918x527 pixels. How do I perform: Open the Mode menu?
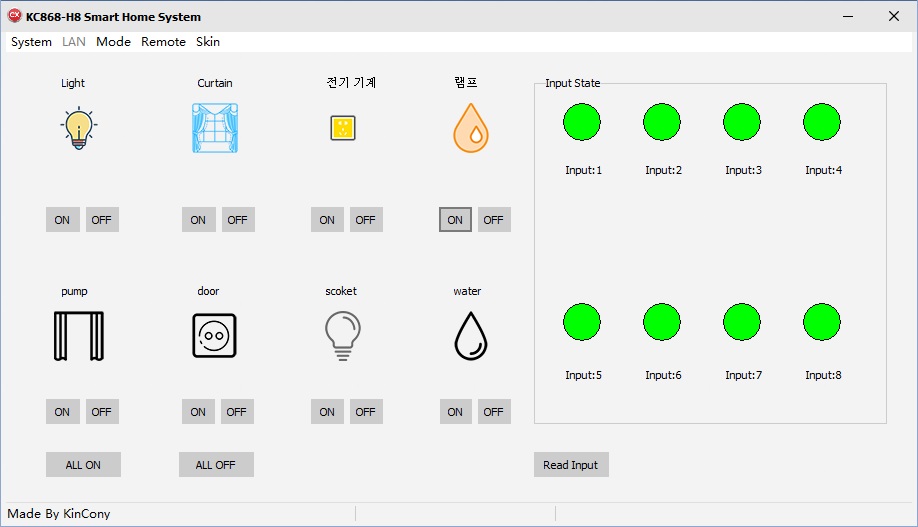(x=113, y=42)
